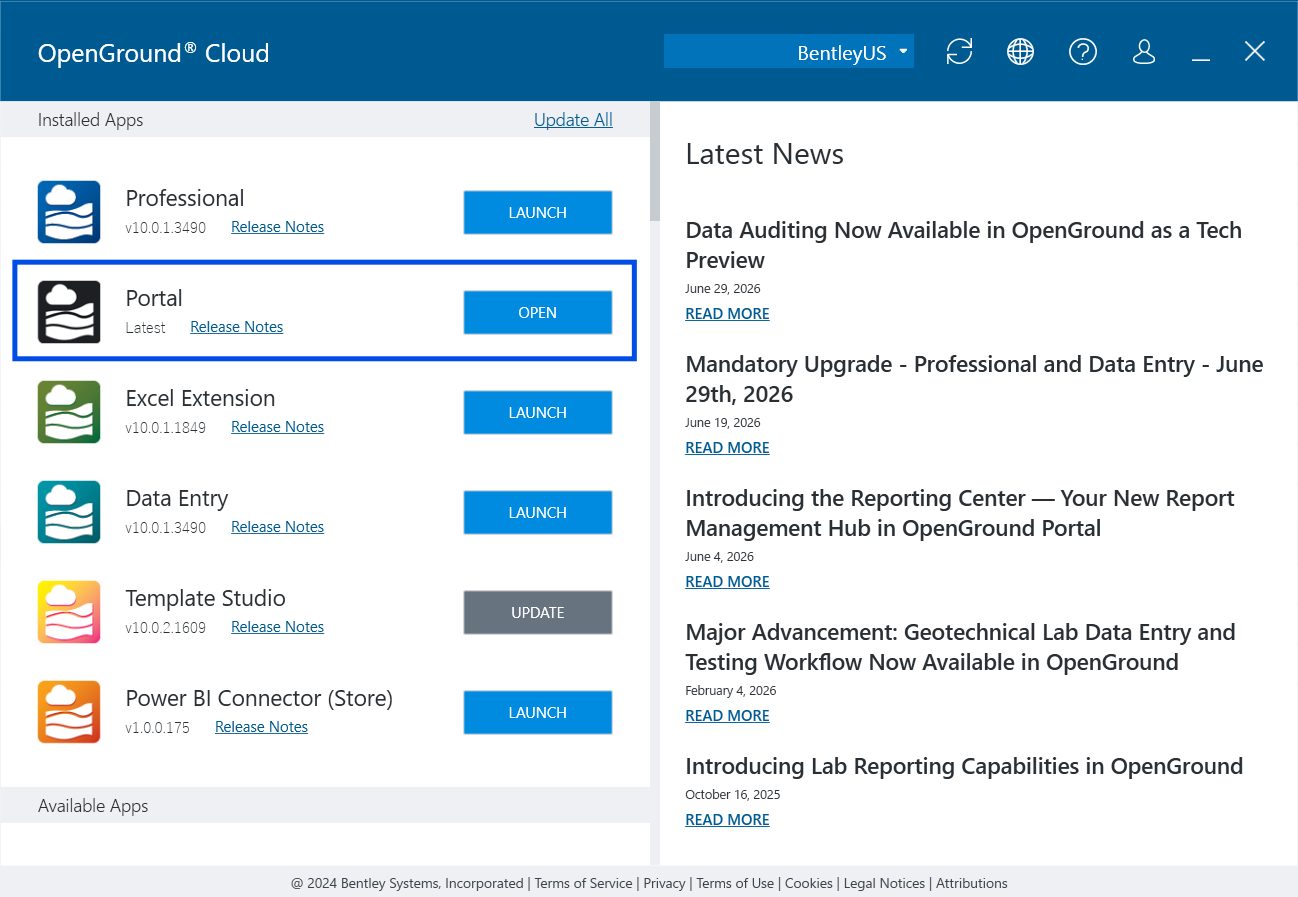The width and height of the screenshot is (1298, 897).
Task: Open the Terms of Service footer link
Action: [583, 883]
